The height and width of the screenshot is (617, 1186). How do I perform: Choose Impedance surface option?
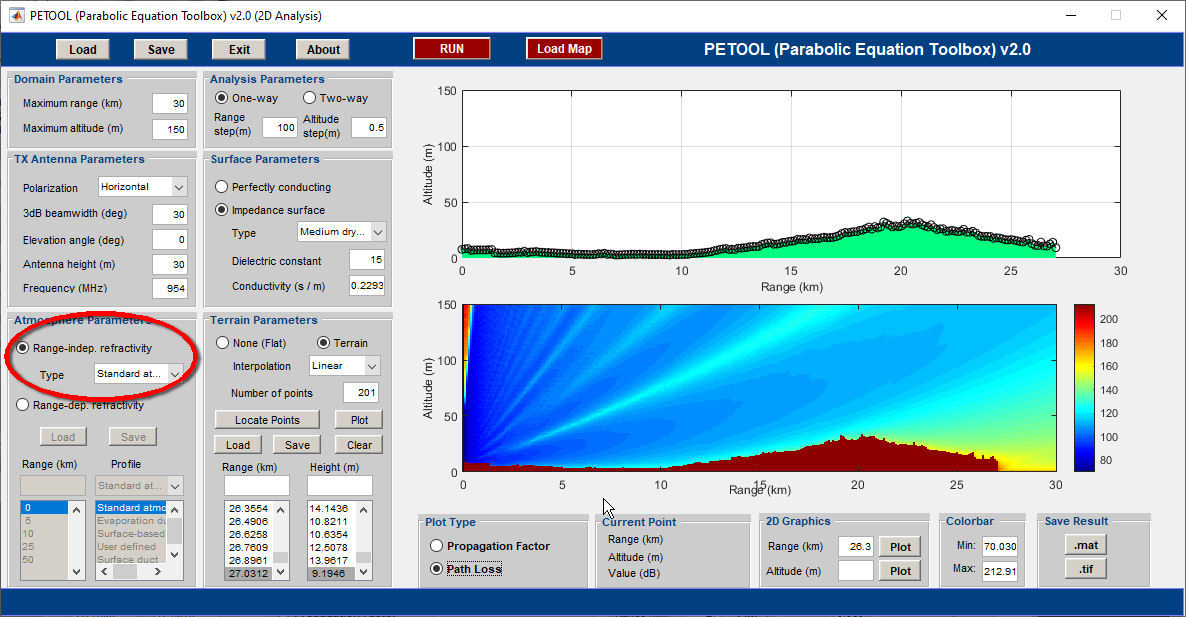(222, 209)
